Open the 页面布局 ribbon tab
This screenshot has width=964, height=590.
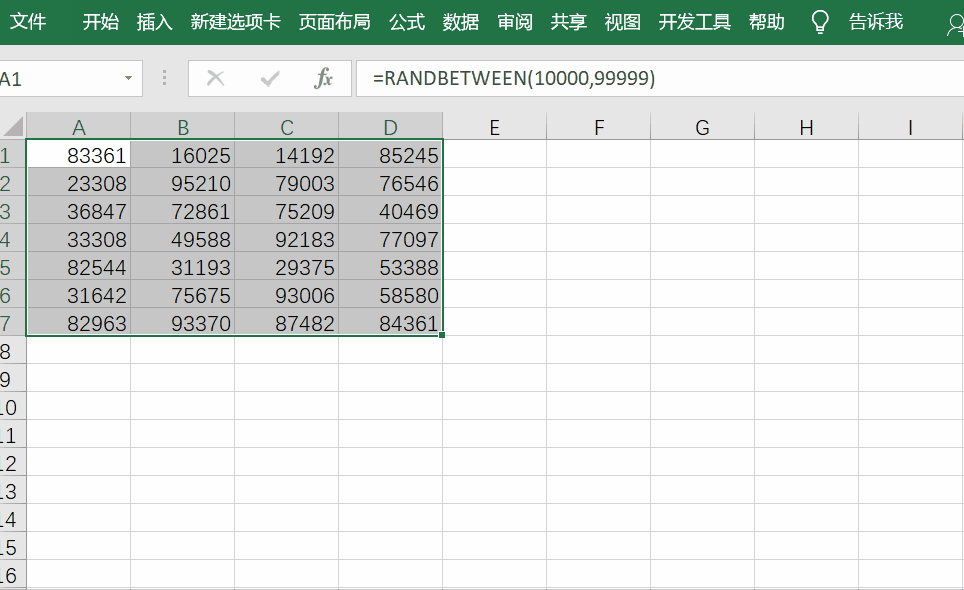[x=334, y=22]
